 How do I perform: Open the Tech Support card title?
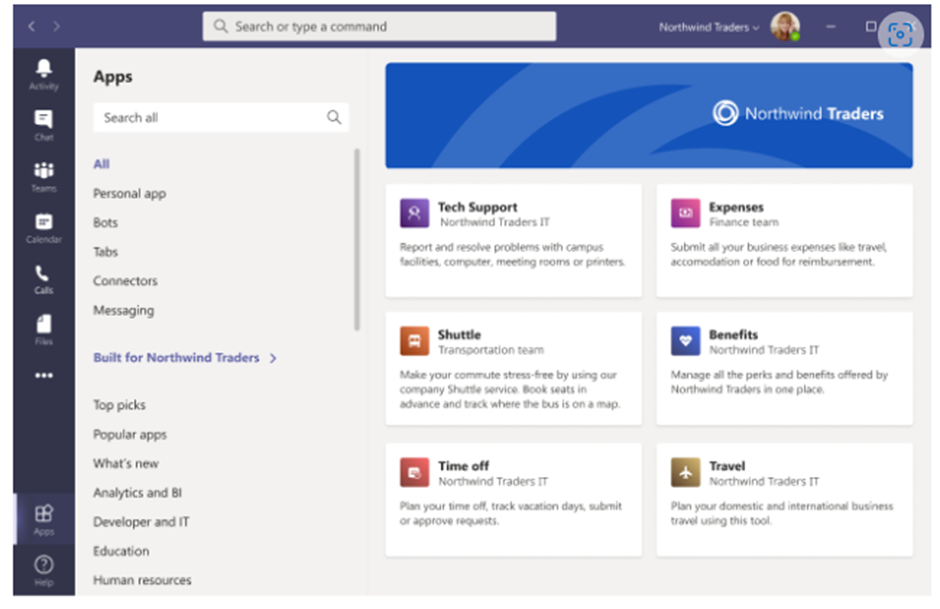(477, 207)
